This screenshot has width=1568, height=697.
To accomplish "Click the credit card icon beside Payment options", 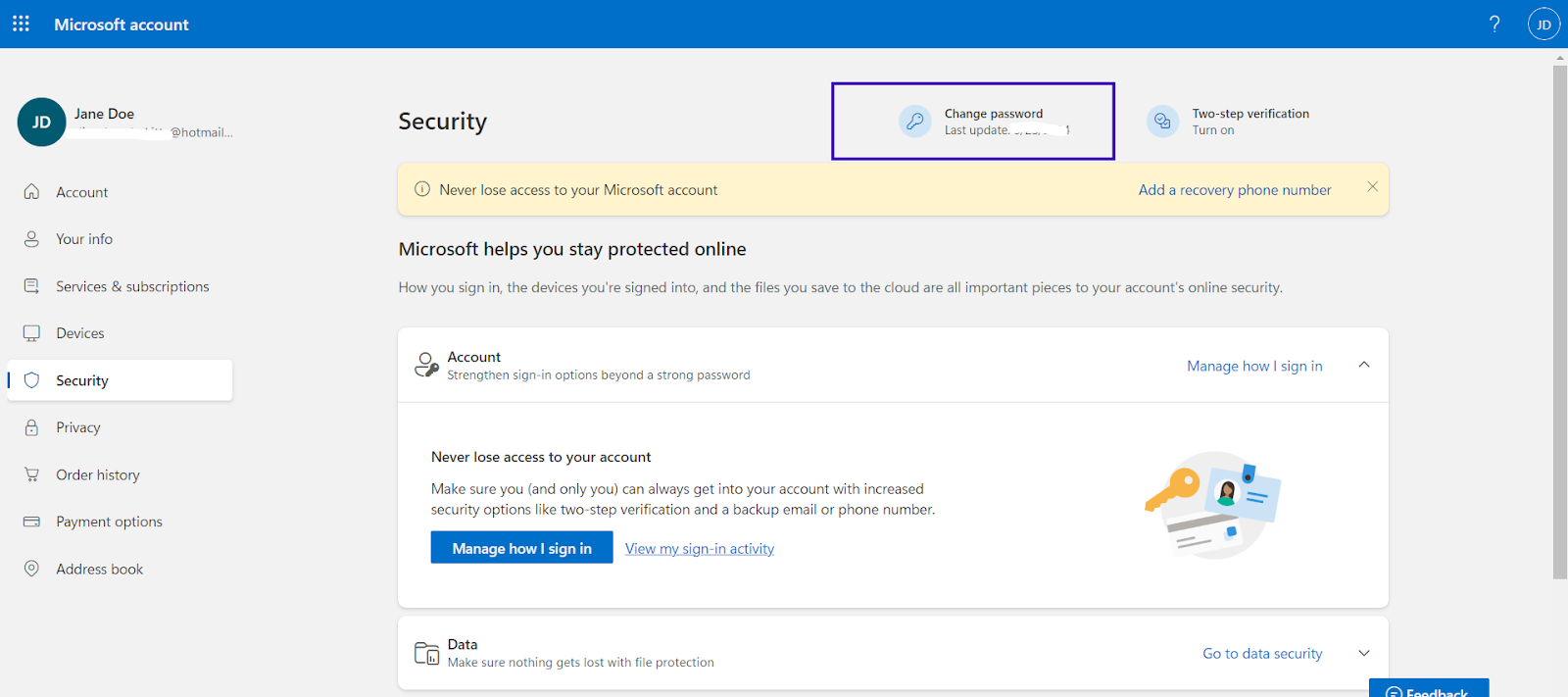I will (x=31, y=522).
